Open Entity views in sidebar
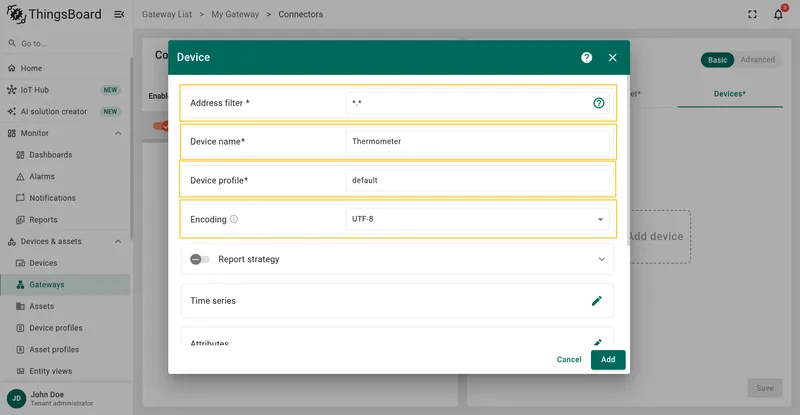Screen dimensions: 800x415 coord(65,371)
